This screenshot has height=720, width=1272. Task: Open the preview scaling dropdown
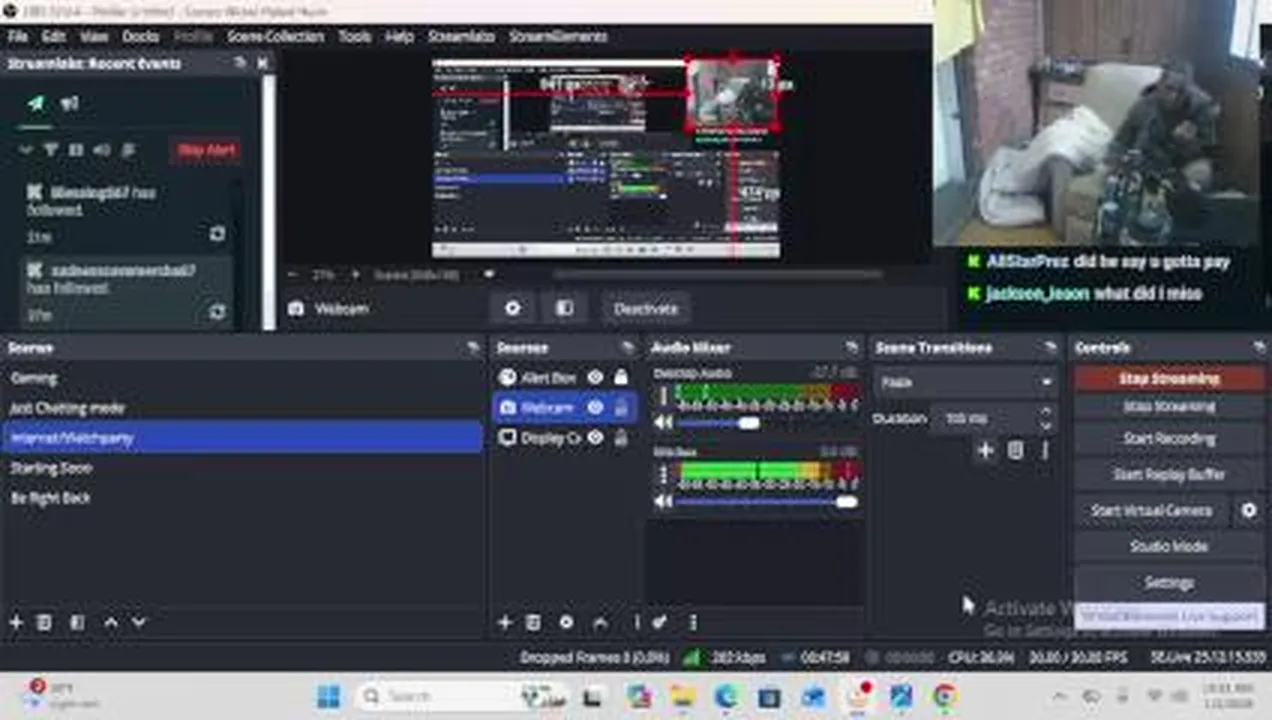tap(489, 274)
